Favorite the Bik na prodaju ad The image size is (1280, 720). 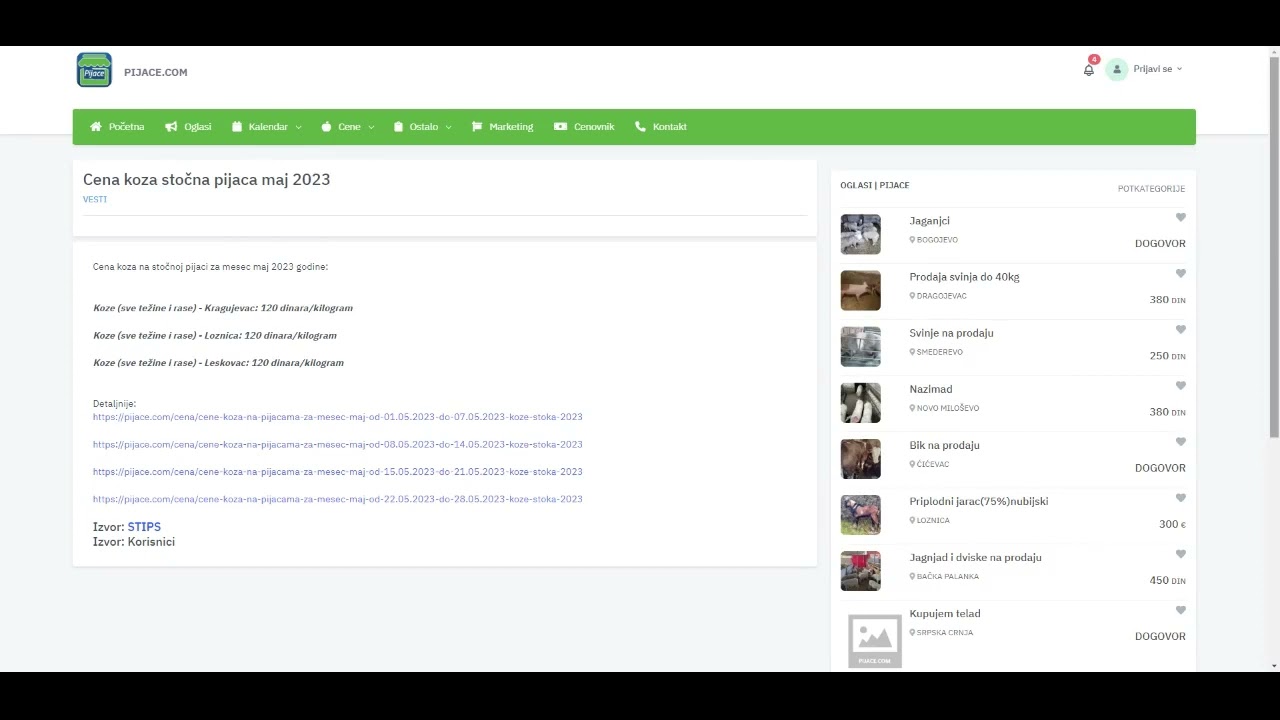click(1180, 441)
